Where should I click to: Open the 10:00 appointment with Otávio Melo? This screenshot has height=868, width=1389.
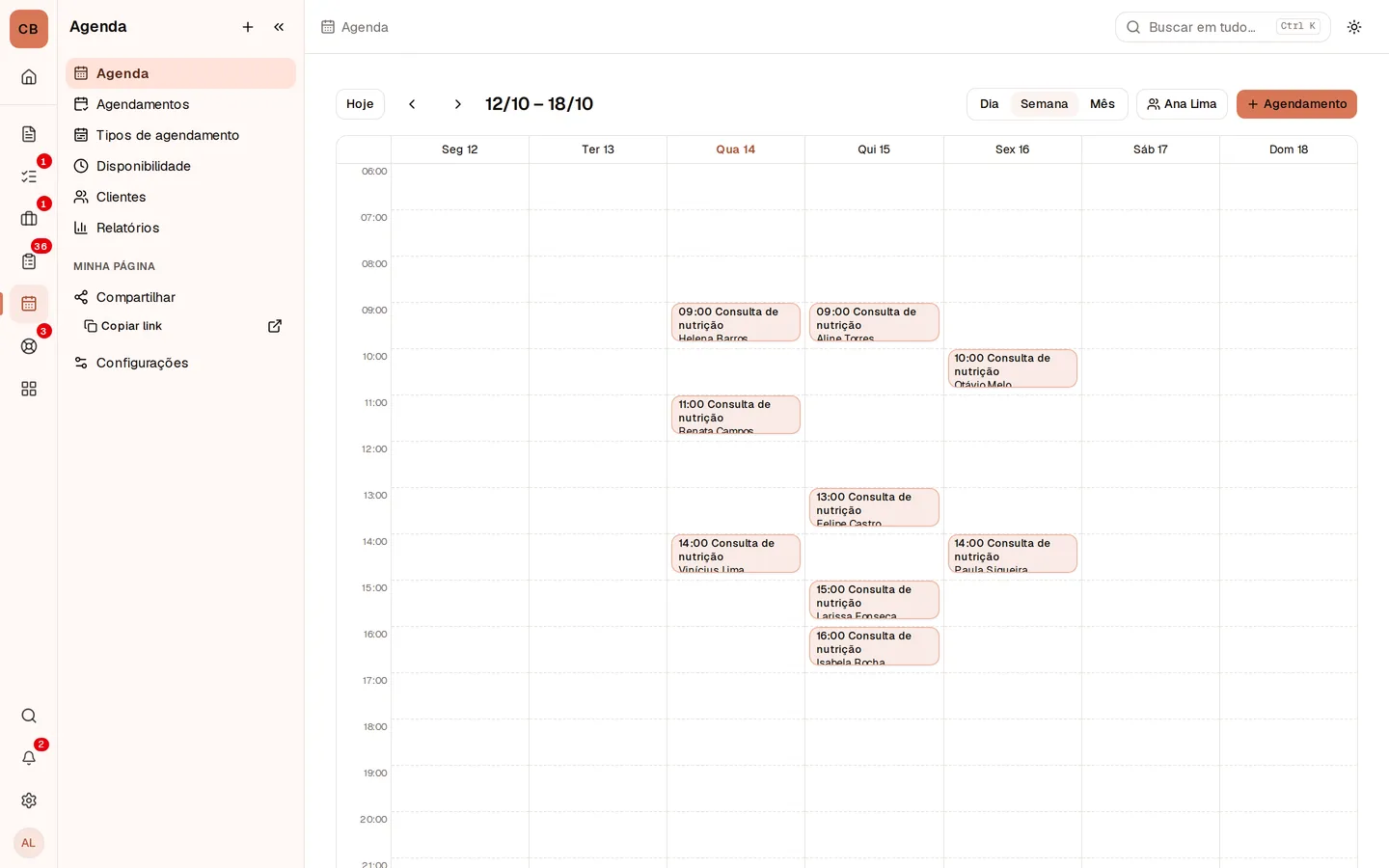[1012, 368]
